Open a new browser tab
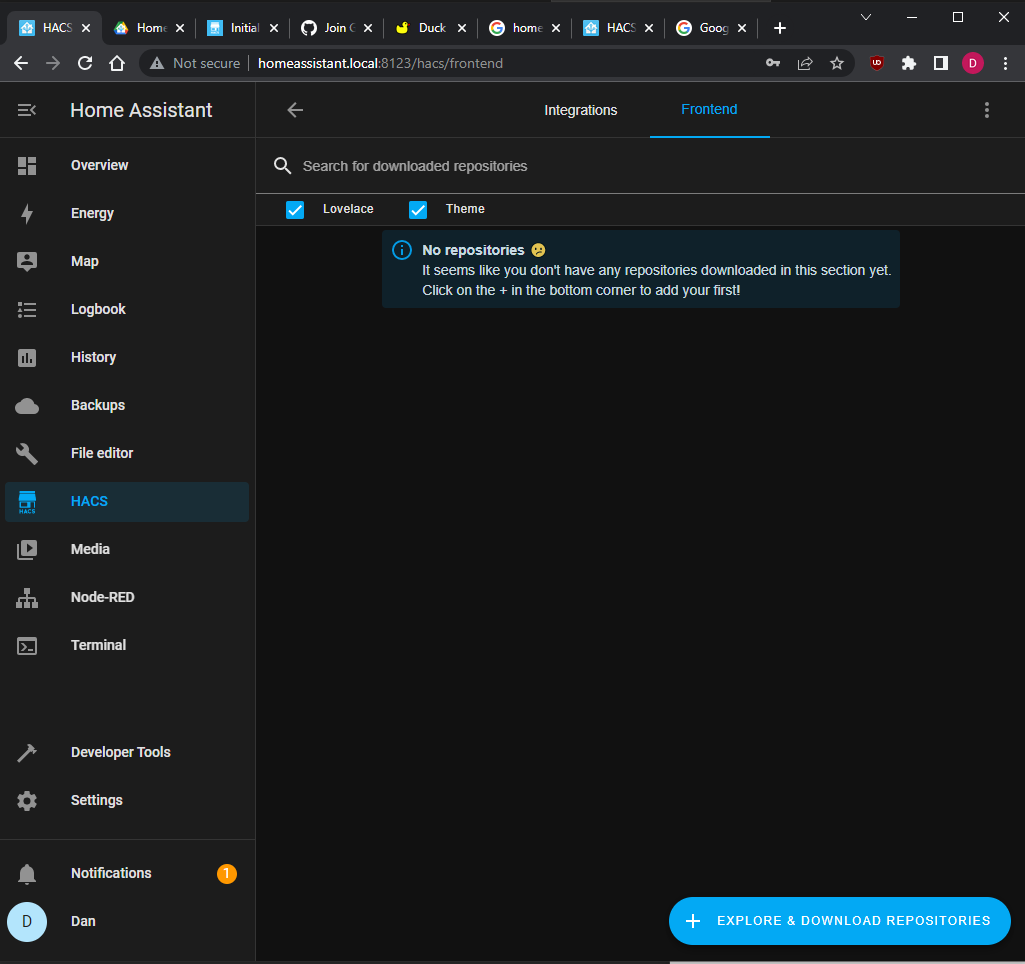This screenshot has width=1025, height=964. tap(779, 28)
